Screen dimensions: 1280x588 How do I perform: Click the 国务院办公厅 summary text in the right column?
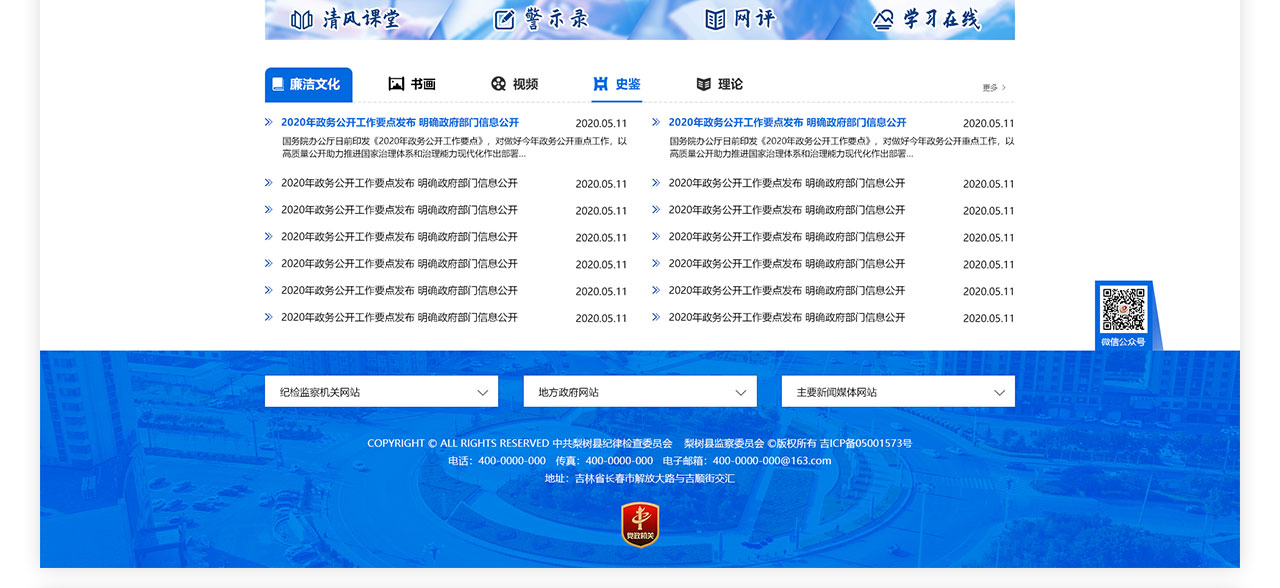[842, 148]
